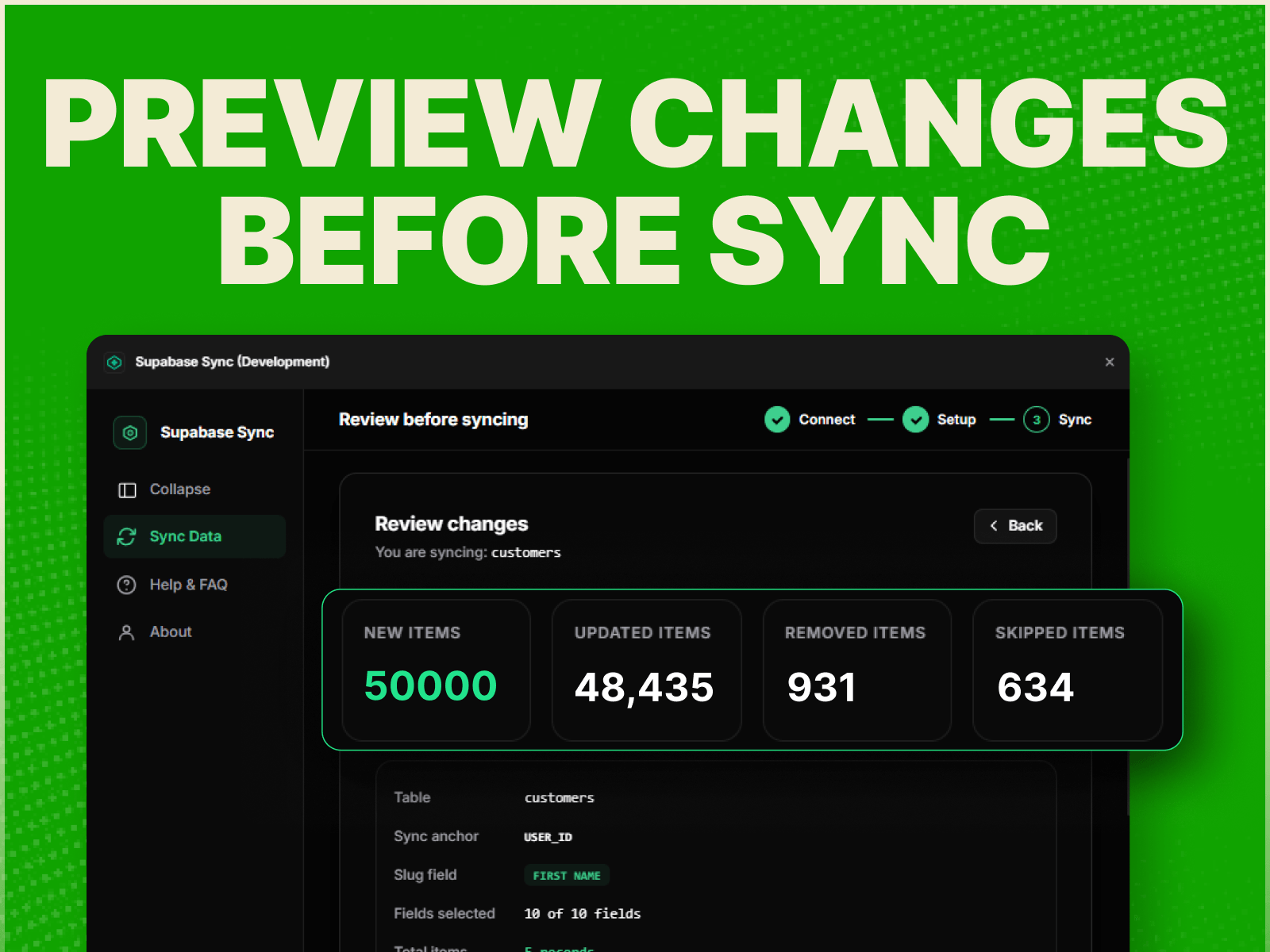Click the About person icon
1270x952 pixels.
coord(126,632)
